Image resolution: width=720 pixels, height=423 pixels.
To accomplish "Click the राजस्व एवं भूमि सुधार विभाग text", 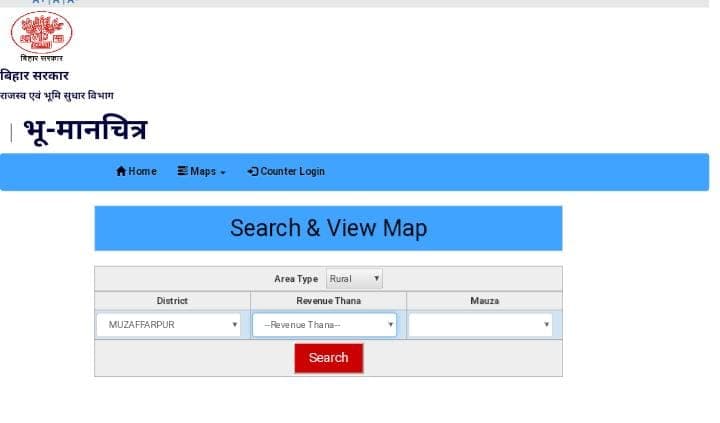I will 57,96.
